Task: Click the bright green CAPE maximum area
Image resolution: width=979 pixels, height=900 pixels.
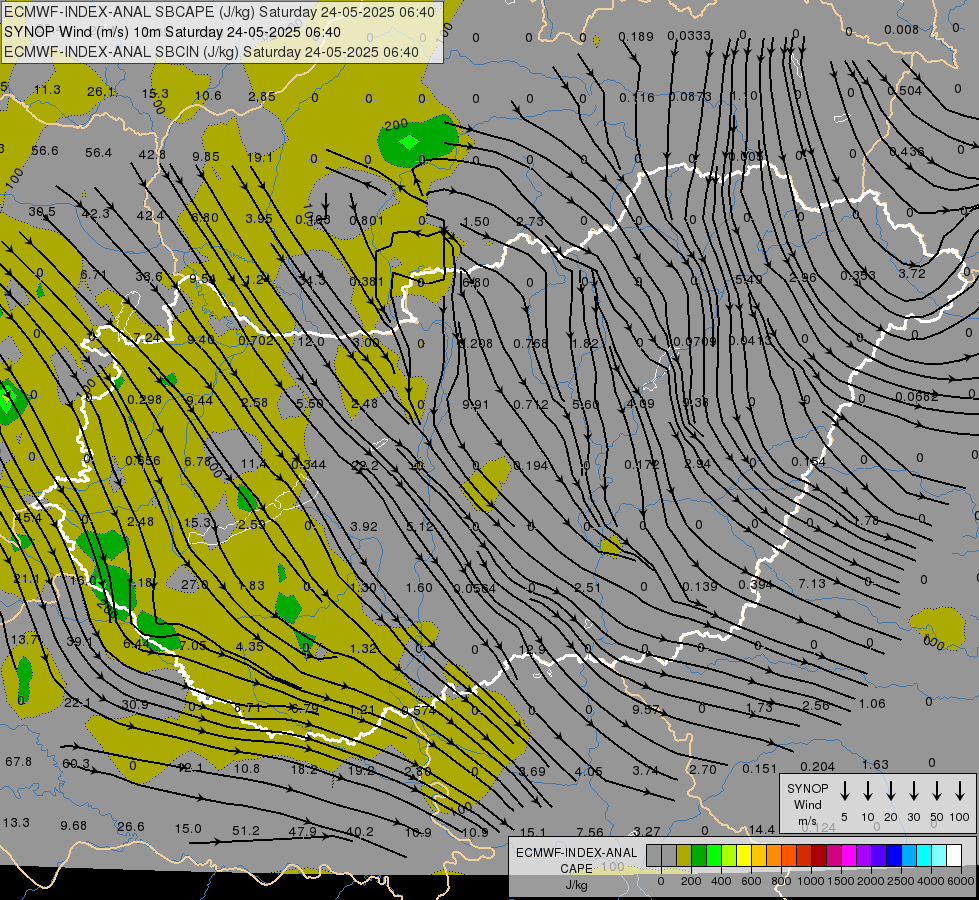Action: pyautogui.click(x=410, y=142)
